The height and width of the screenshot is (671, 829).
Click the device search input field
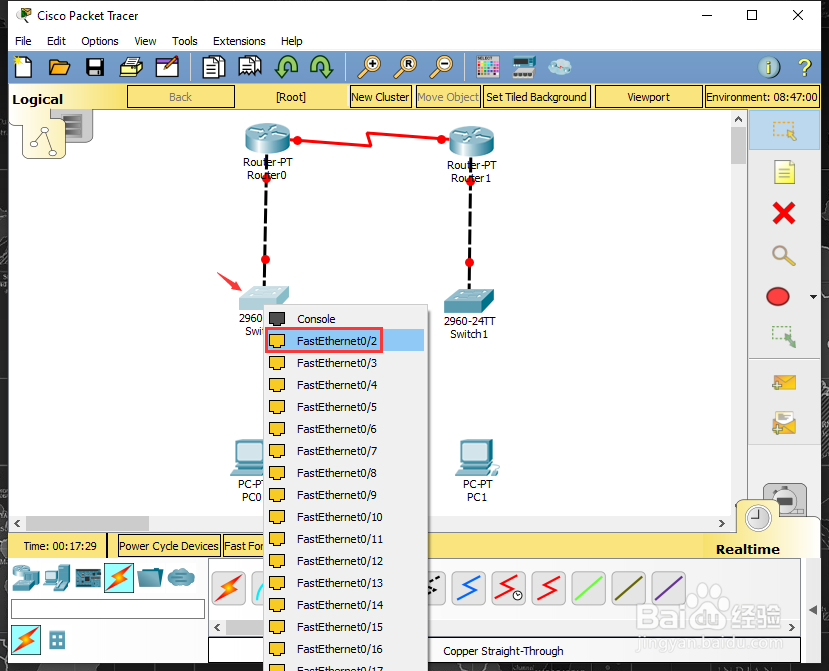click(108, 609)
